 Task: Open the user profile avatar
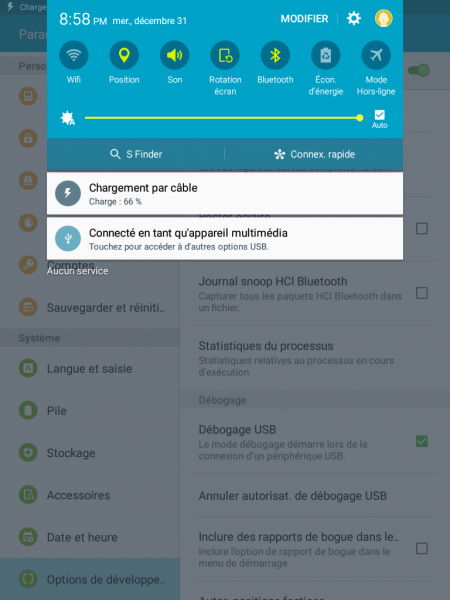[x=383, y=18]
